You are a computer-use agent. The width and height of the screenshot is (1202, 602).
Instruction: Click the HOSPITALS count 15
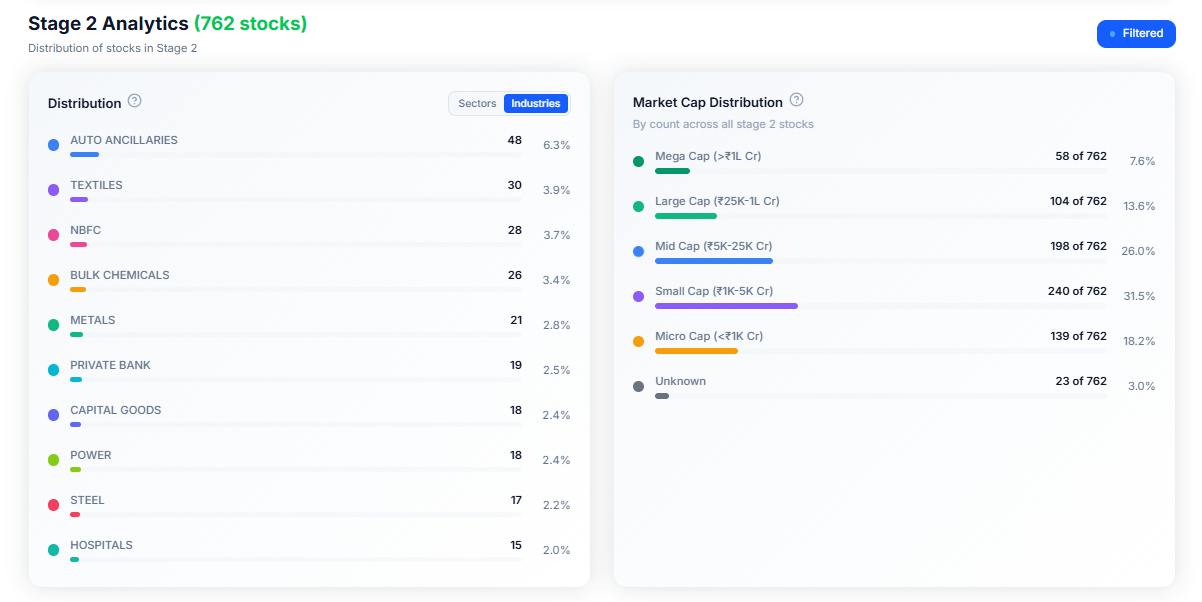tap(516, 545)
